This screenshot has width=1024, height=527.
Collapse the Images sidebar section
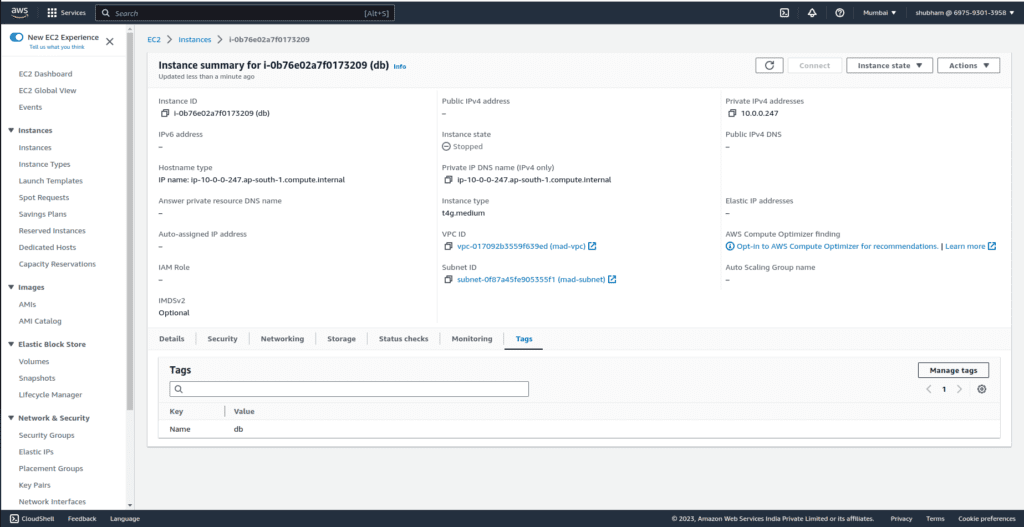point(11,287)
